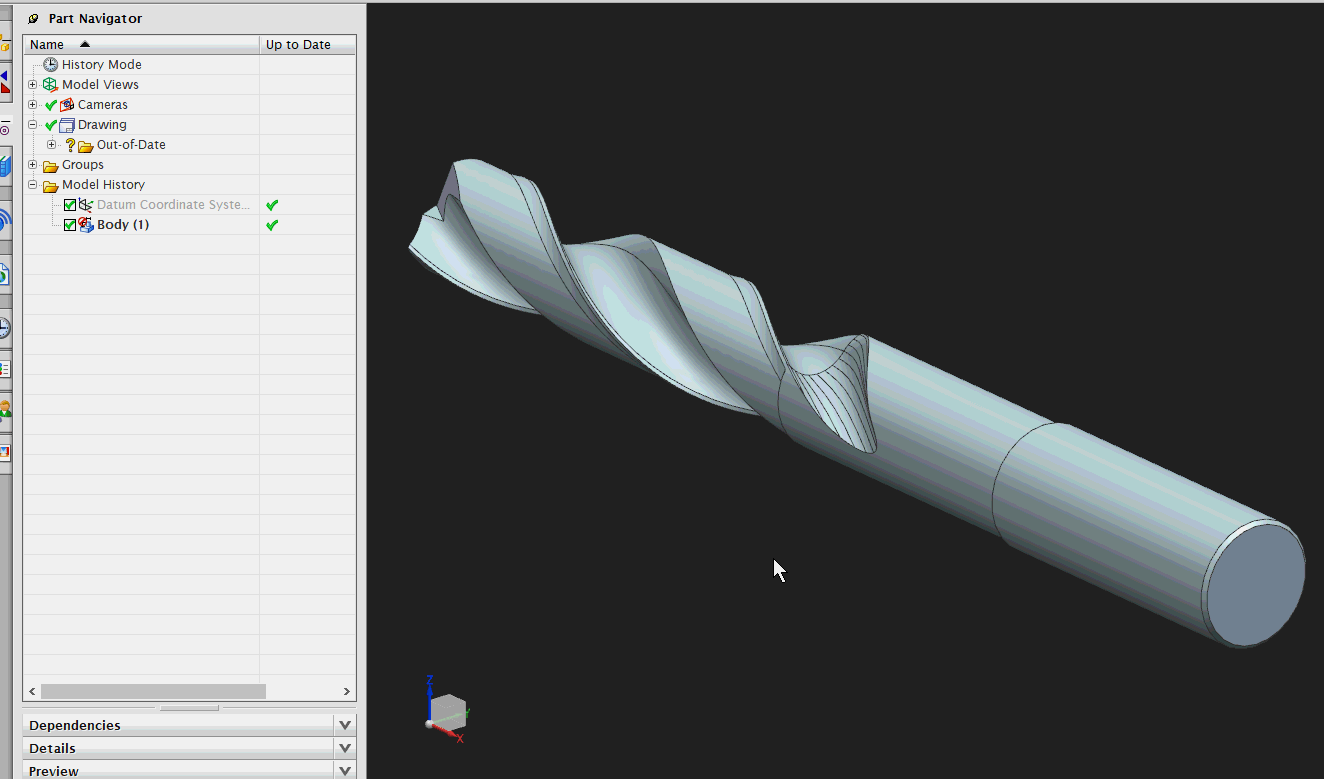Uncheck the Datum Coordinate System checkbox
The width and height of the screenshot is (1324, 779).
(x=70, y=205)
